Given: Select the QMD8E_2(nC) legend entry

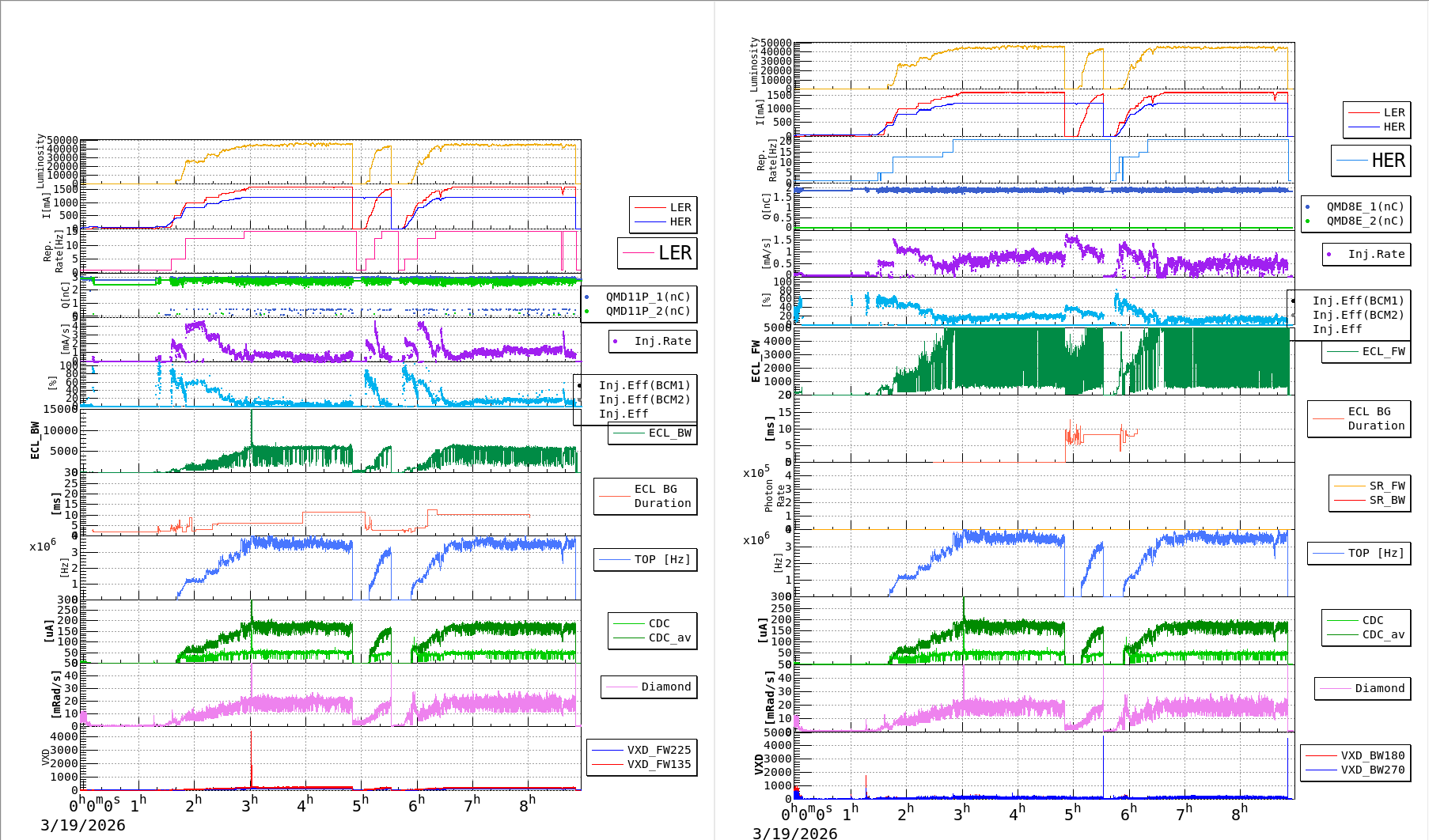Looking at the screenshot, I should (1364, 221).
